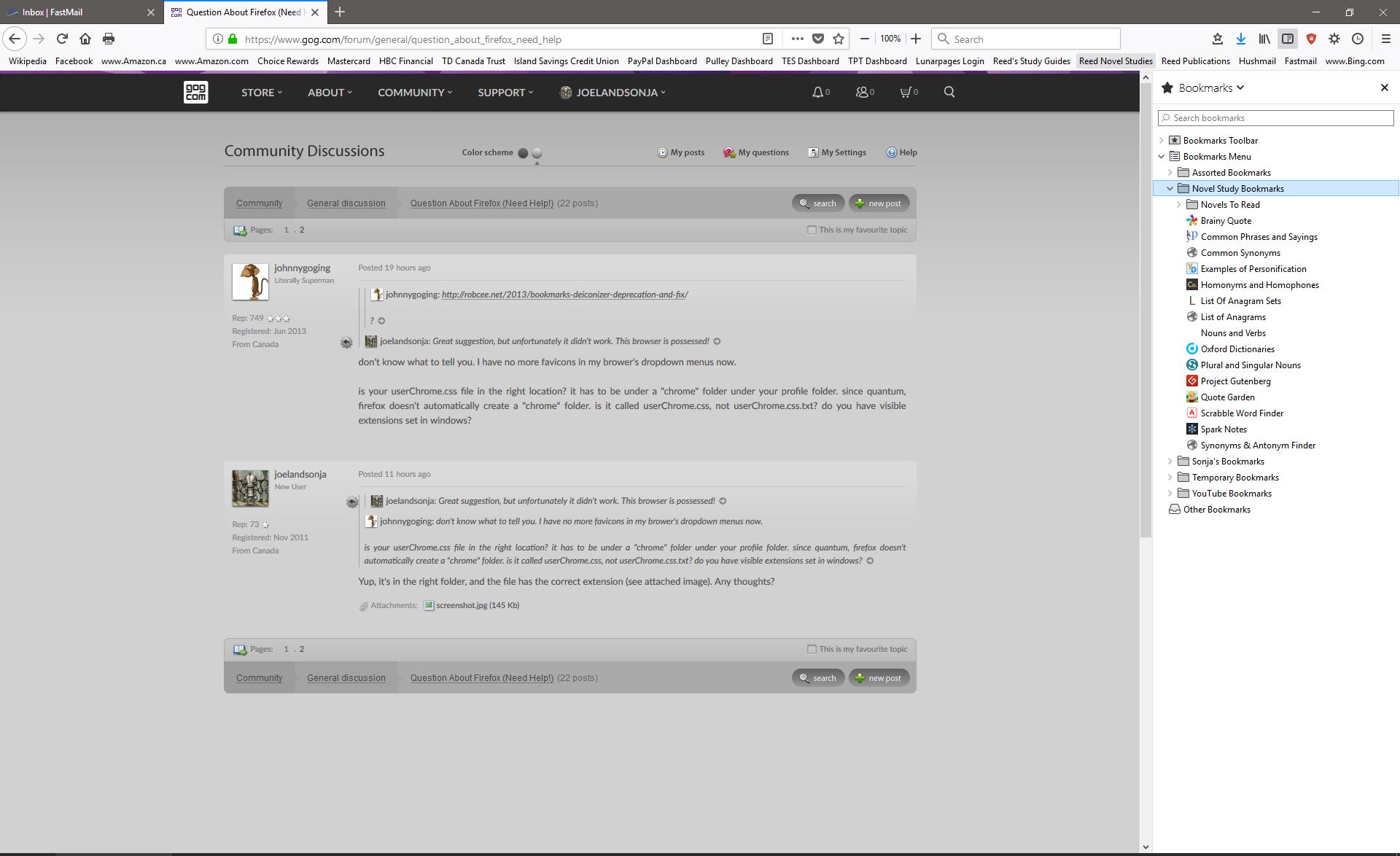Image resolution: width=1400 pixels, height=856 pixels.
Task: Toggle Reader View icon in address bar
Action: [x=767, y=39]
